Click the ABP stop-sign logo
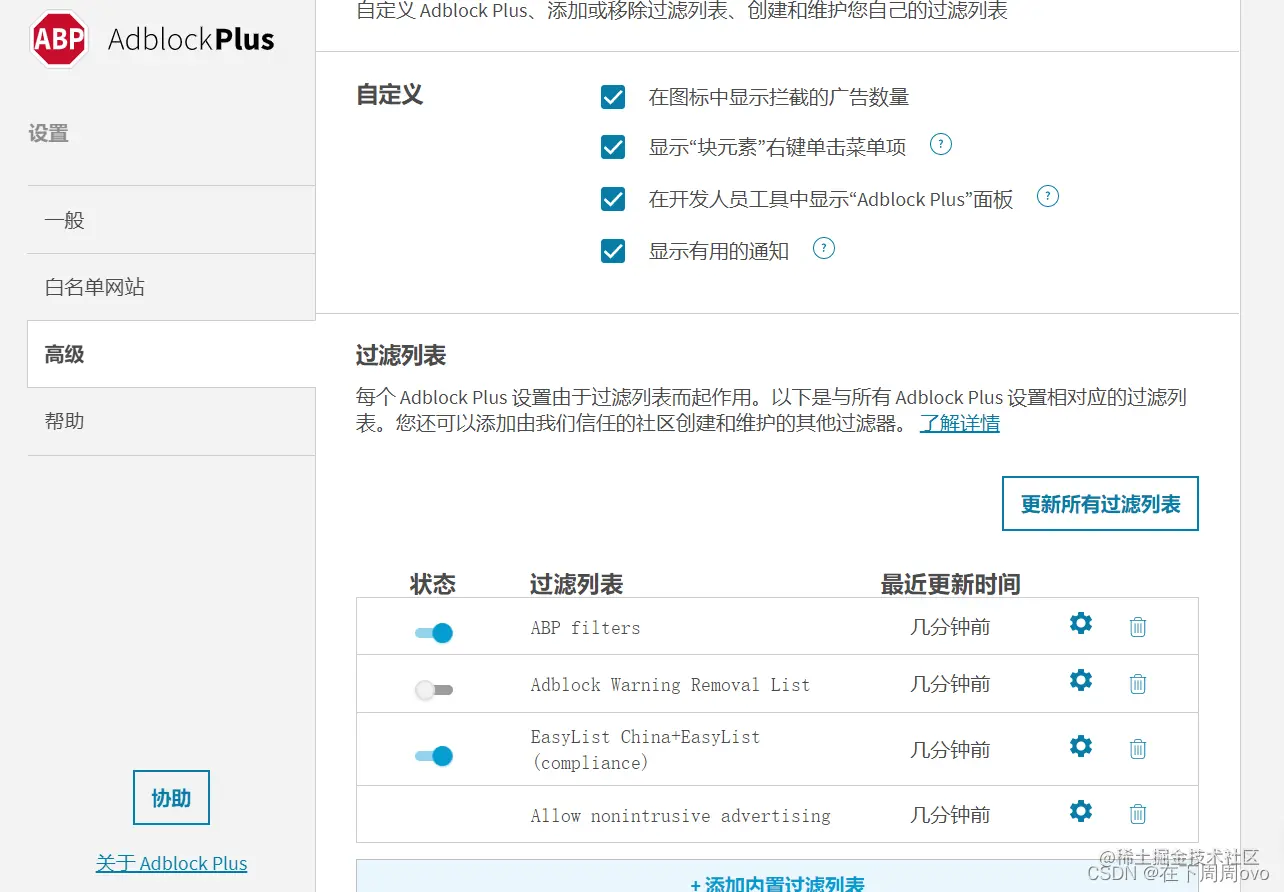Image resolution: width=1284 pixels, height=892 pixels. tap(59, 39)
